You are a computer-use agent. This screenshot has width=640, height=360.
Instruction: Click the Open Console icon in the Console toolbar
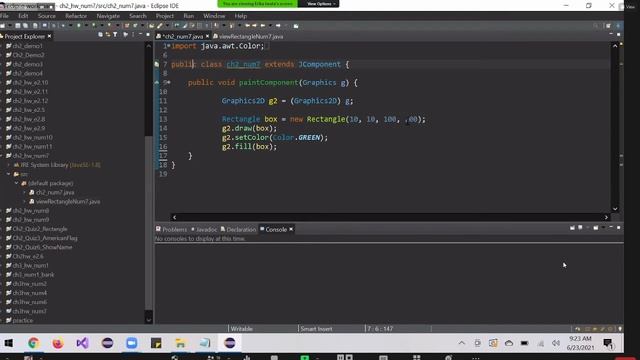tap(596, 227)
